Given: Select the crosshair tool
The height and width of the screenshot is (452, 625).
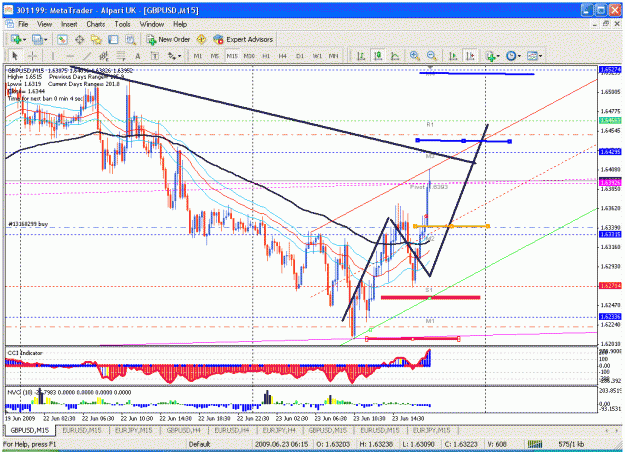Looking at the screenshot, I should [x=33, y=56].
